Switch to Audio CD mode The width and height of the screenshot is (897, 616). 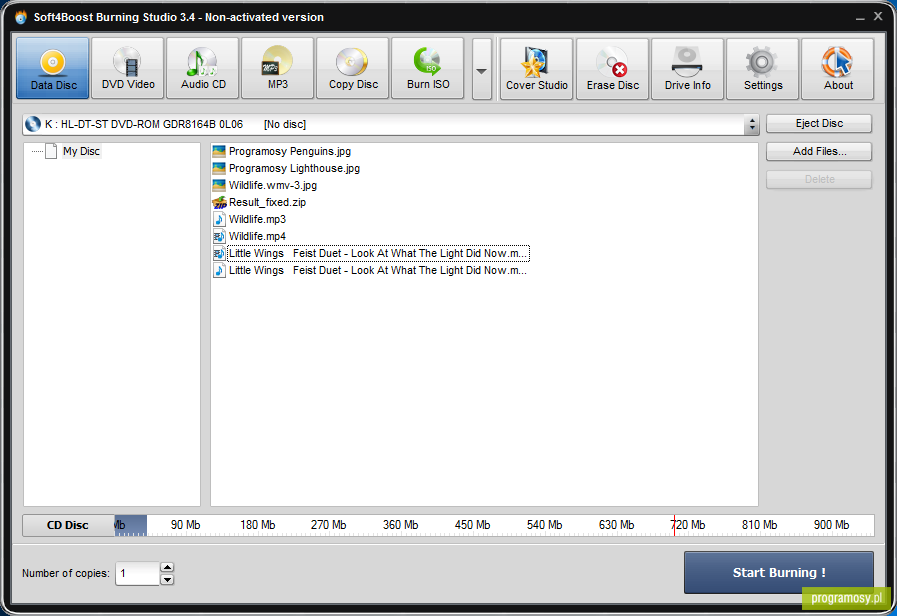(x=203, y=68)
